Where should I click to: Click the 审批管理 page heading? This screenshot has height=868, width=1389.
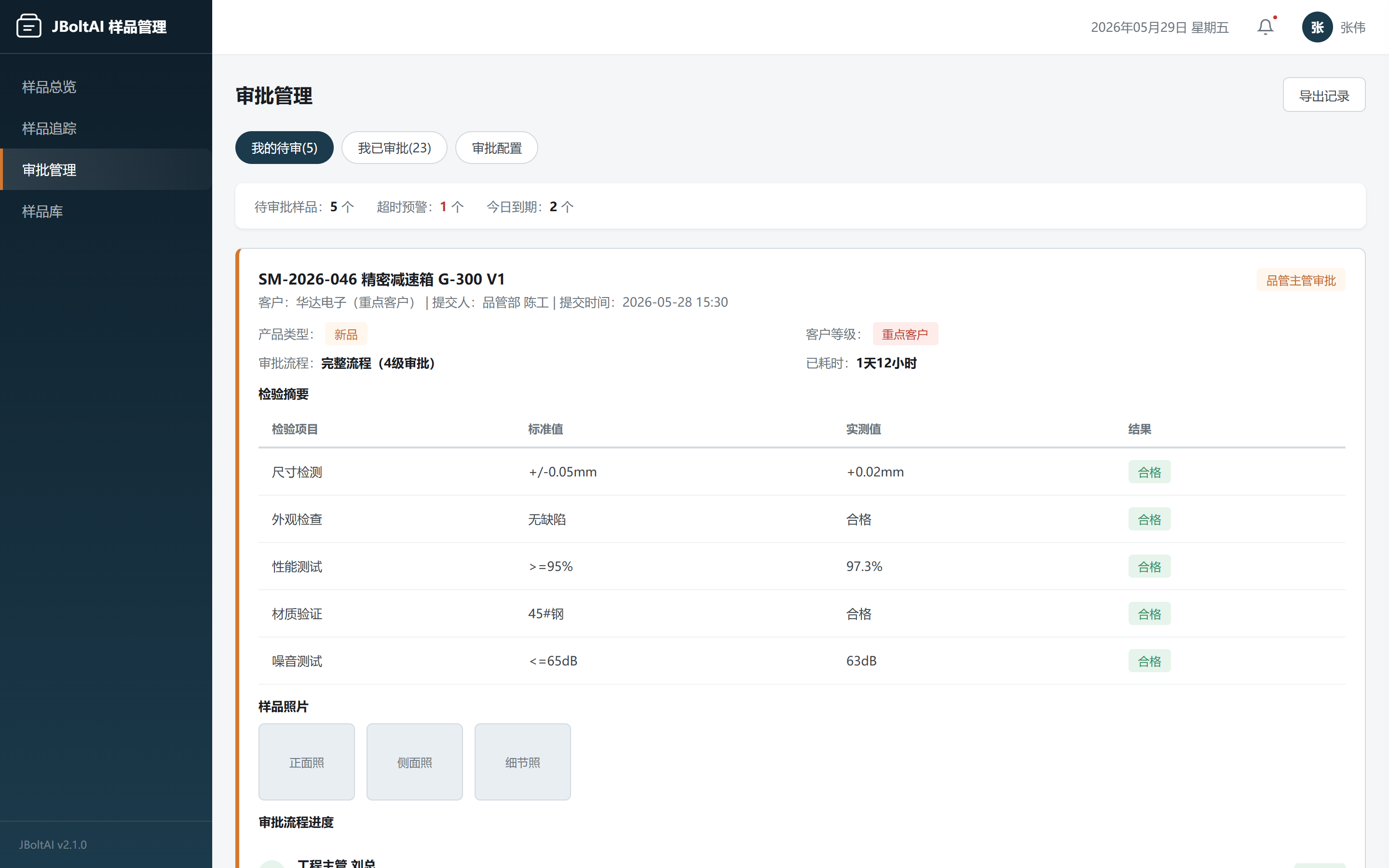pos(274,95)
